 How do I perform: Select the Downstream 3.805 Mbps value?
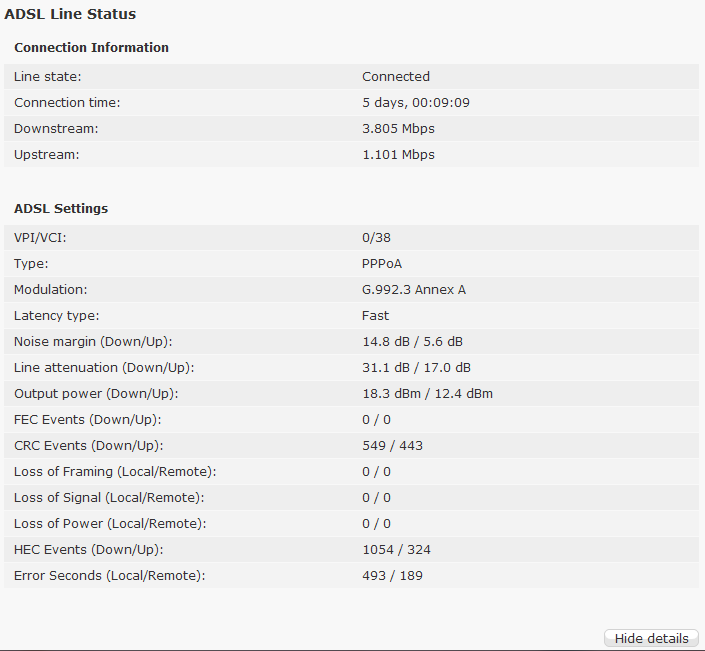pyautogui.click(x=398, y=129)
